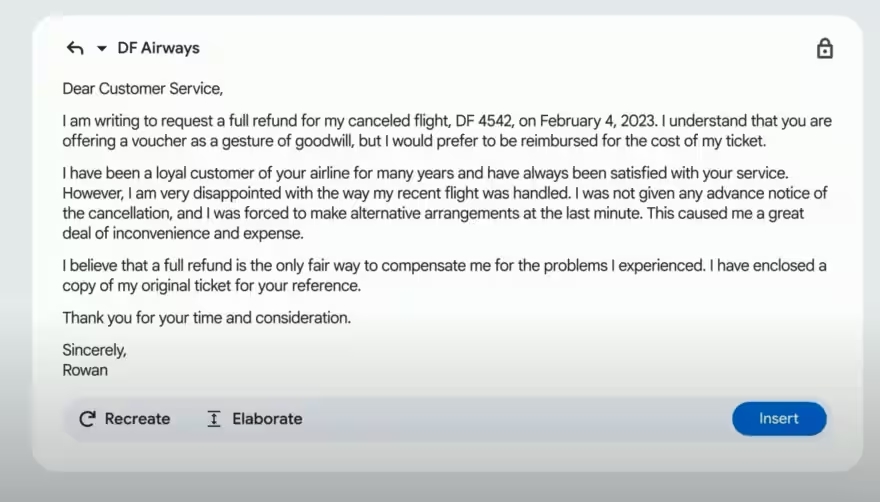
Task: Click inside the 'loyal customer' paragraph
Action: (x=300, y=175)
